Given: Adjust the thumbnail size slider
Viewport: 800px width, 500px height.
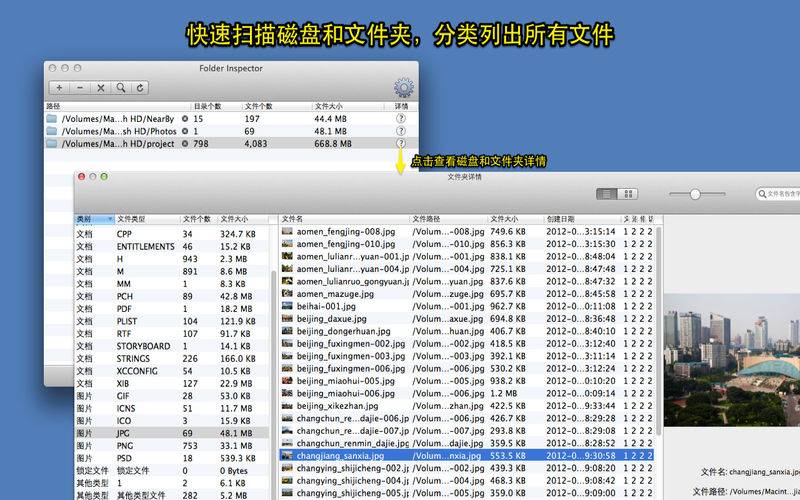Looking at the screenshot, I should [x=694, y=194].
